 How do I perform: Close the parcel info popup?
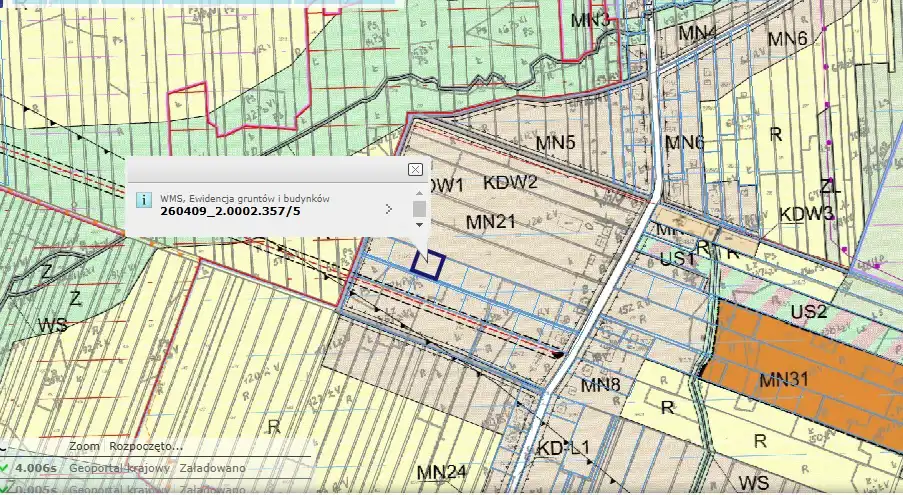(415, 170)
